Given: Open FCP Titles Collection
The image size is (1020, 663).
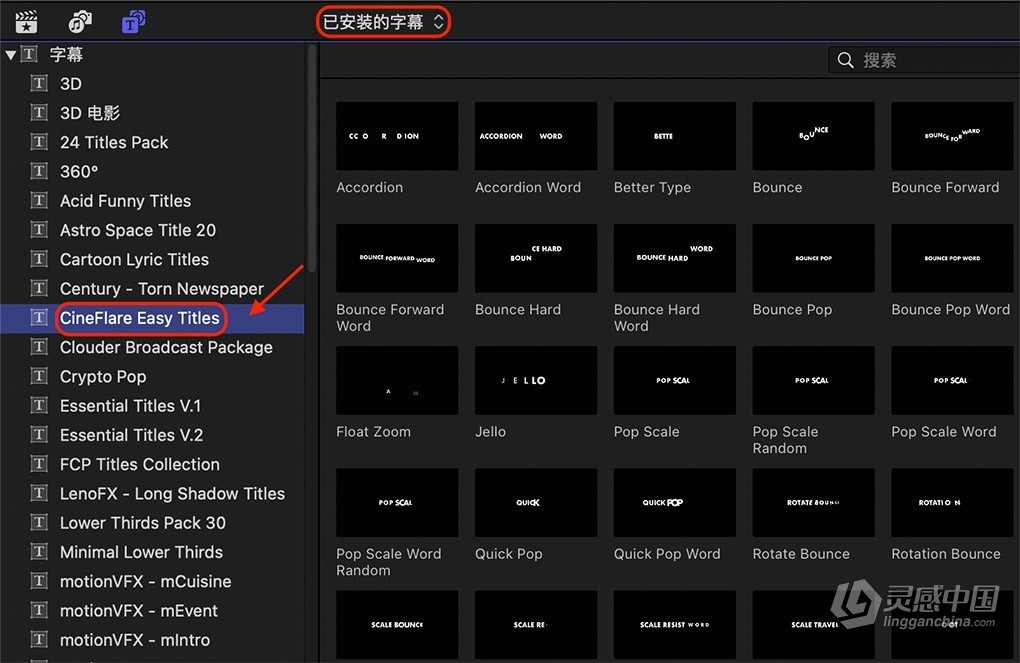Looking at the screenshot, I should 152,465.
